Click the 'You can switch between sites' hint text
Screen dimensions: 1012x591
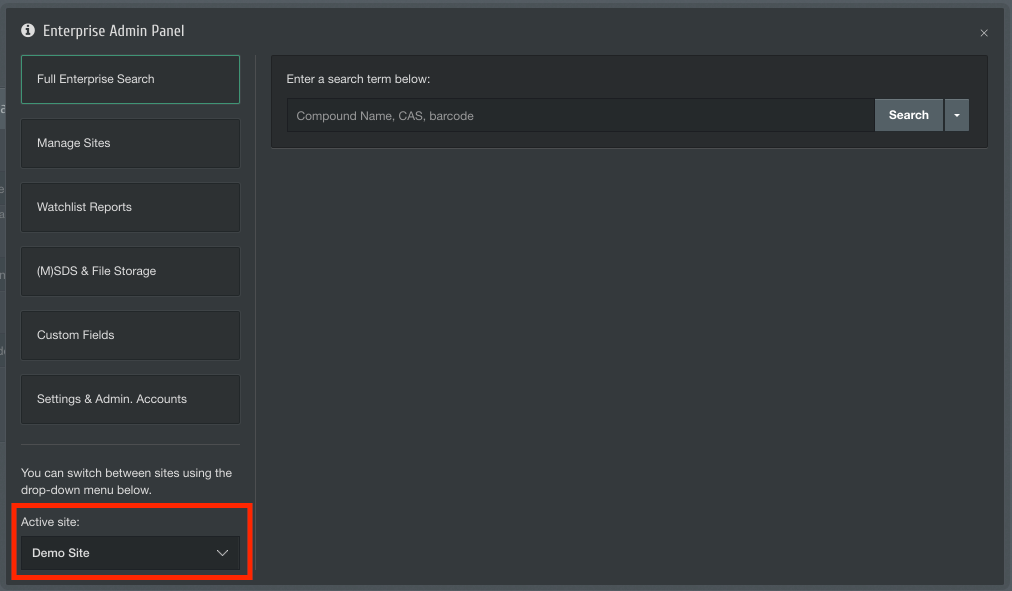(x=126, y=481)
